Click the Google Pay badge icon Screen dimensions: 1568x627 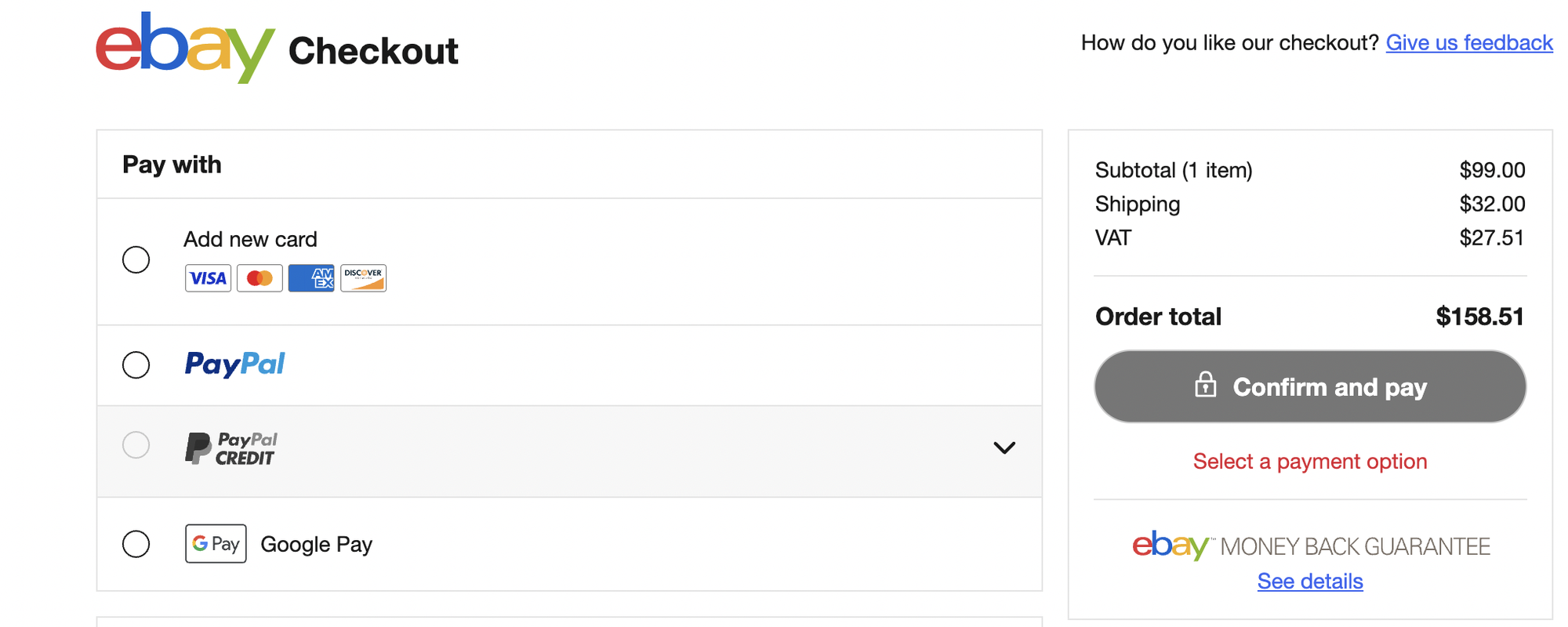click(216, 544)
